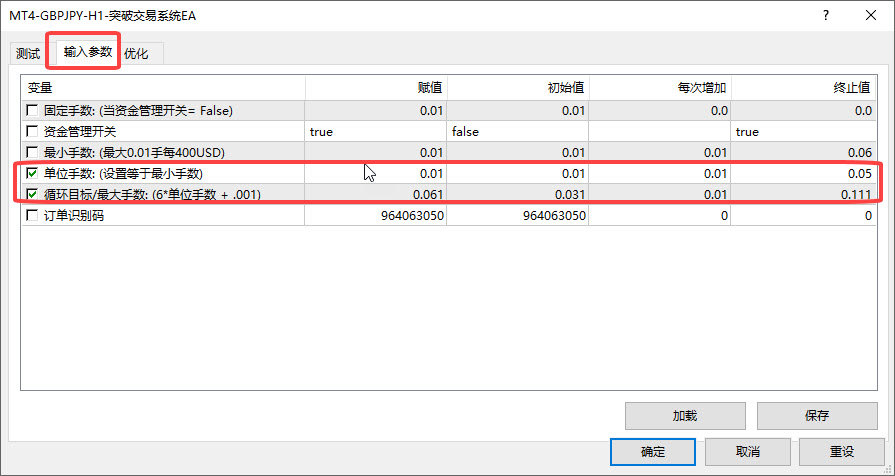Screen dimensions: 895x476
Task: Click the 加载 button
Action: point(684,415)
